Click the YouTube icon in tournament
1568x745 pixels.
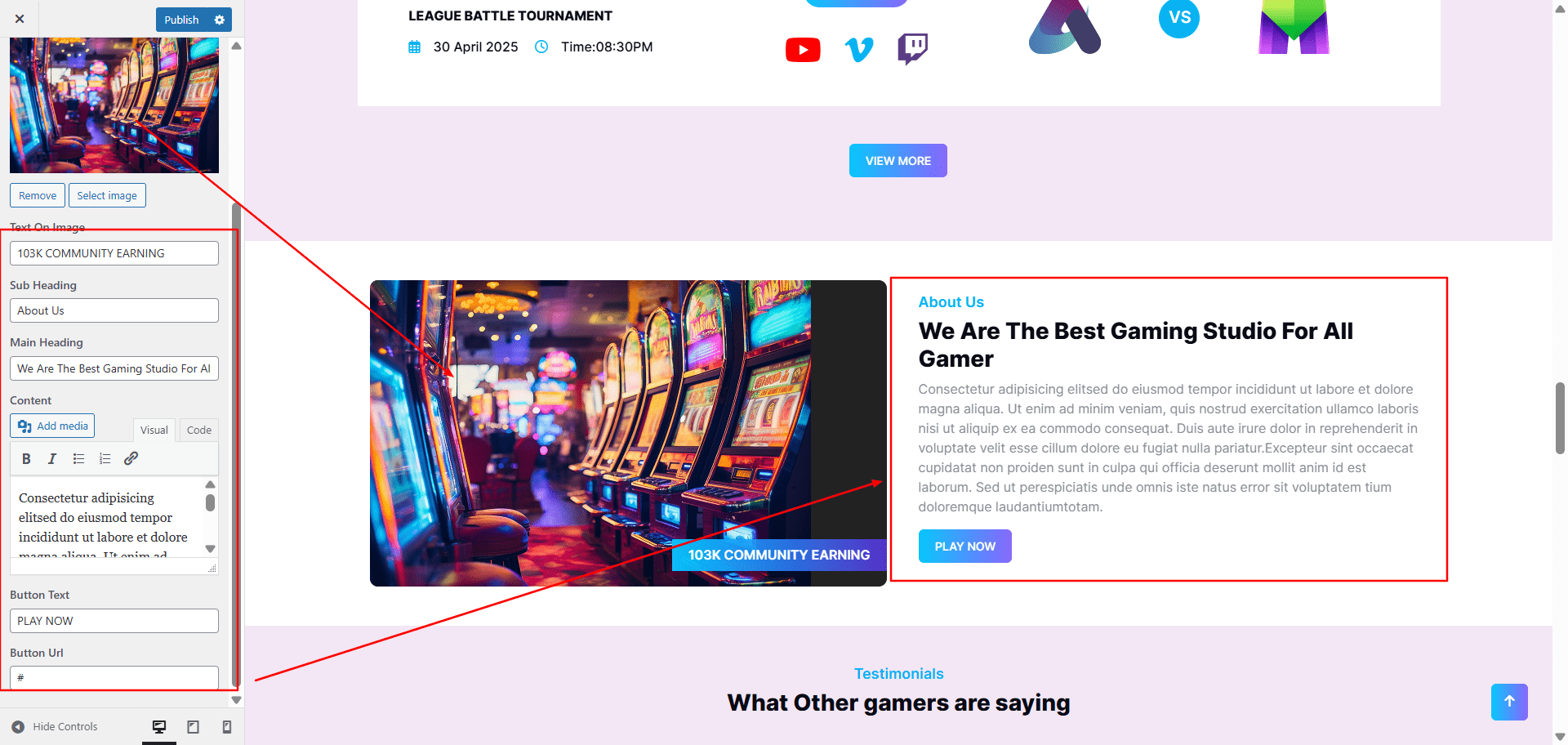point(803,50)
